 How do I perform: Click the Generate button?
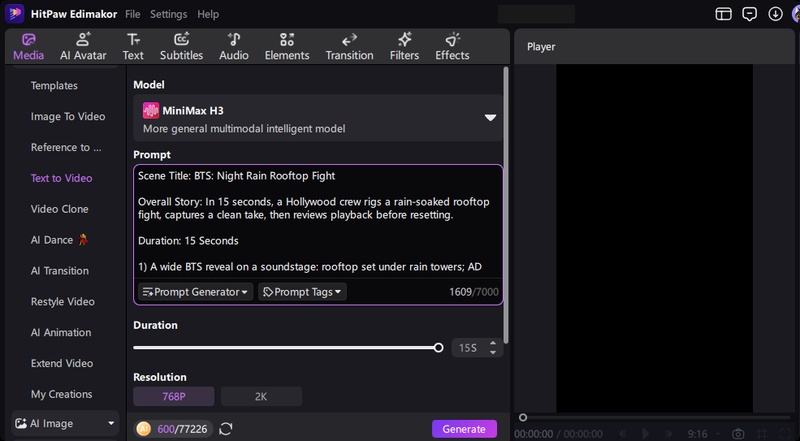point(464,429)
